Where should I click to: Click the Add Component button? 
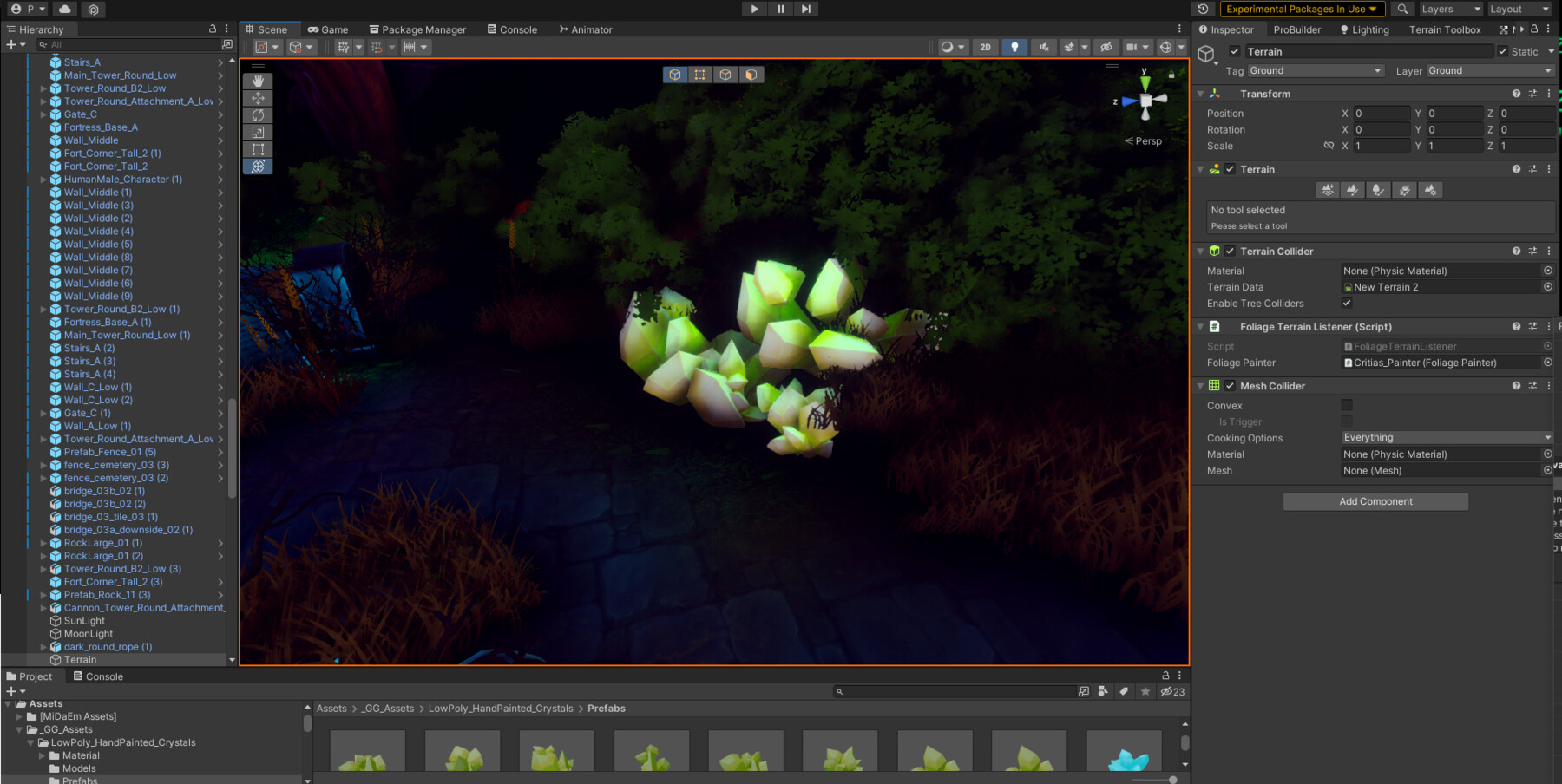tap(1375, 501)
